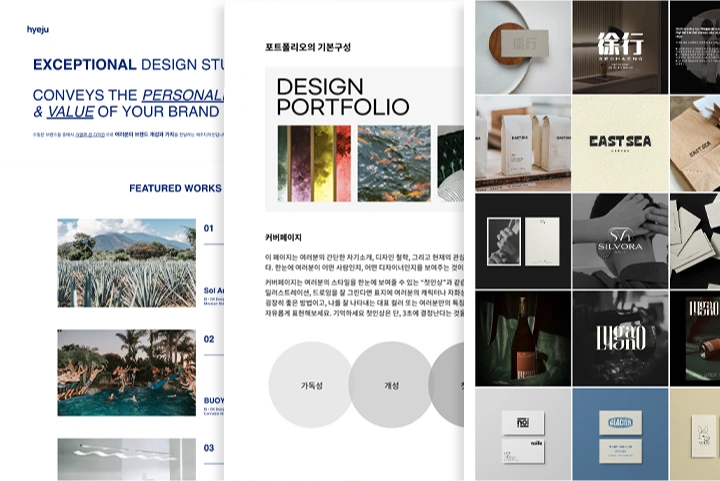Open the blue GLACIEN cards tile
720x481 pixels.
(x=620, y=434)
